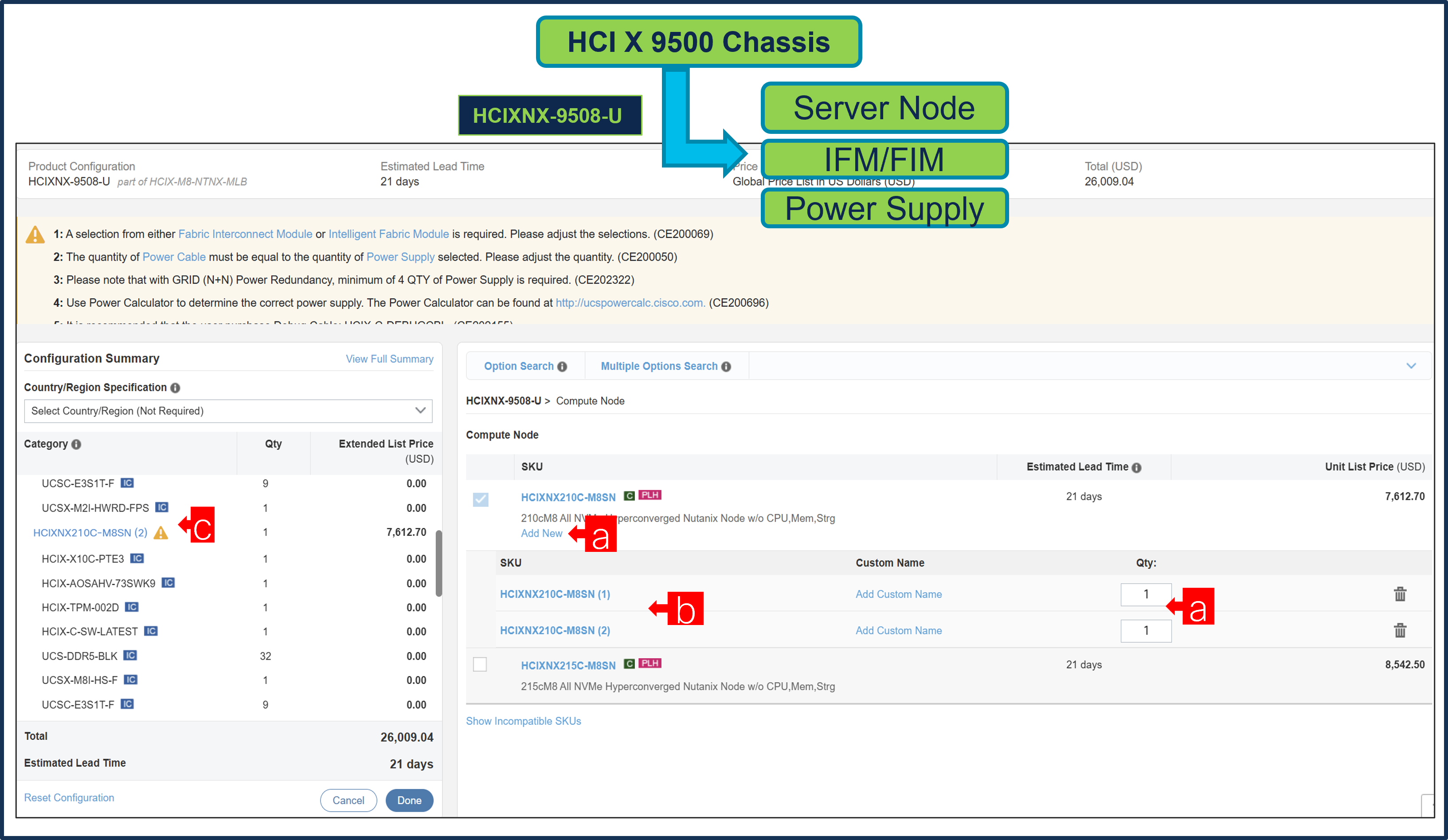This screenshot has height=840, width=1448.
Task: Click the Done button
Action: point(409,800)
